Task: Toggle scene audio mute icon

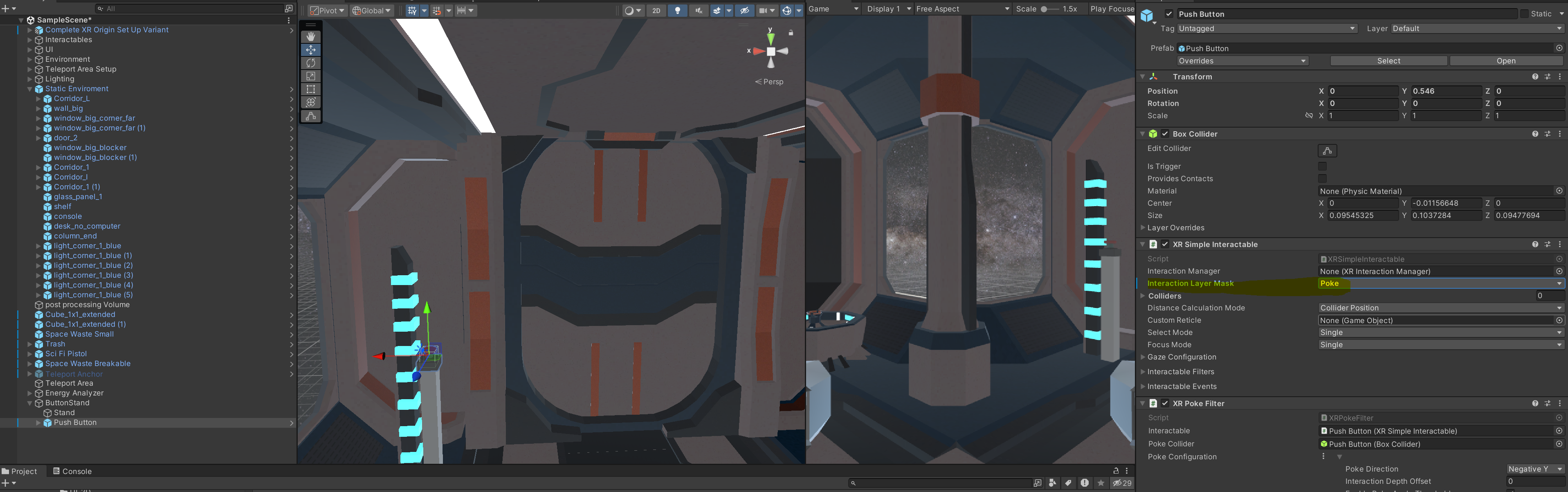Action: tap(699, 10)
